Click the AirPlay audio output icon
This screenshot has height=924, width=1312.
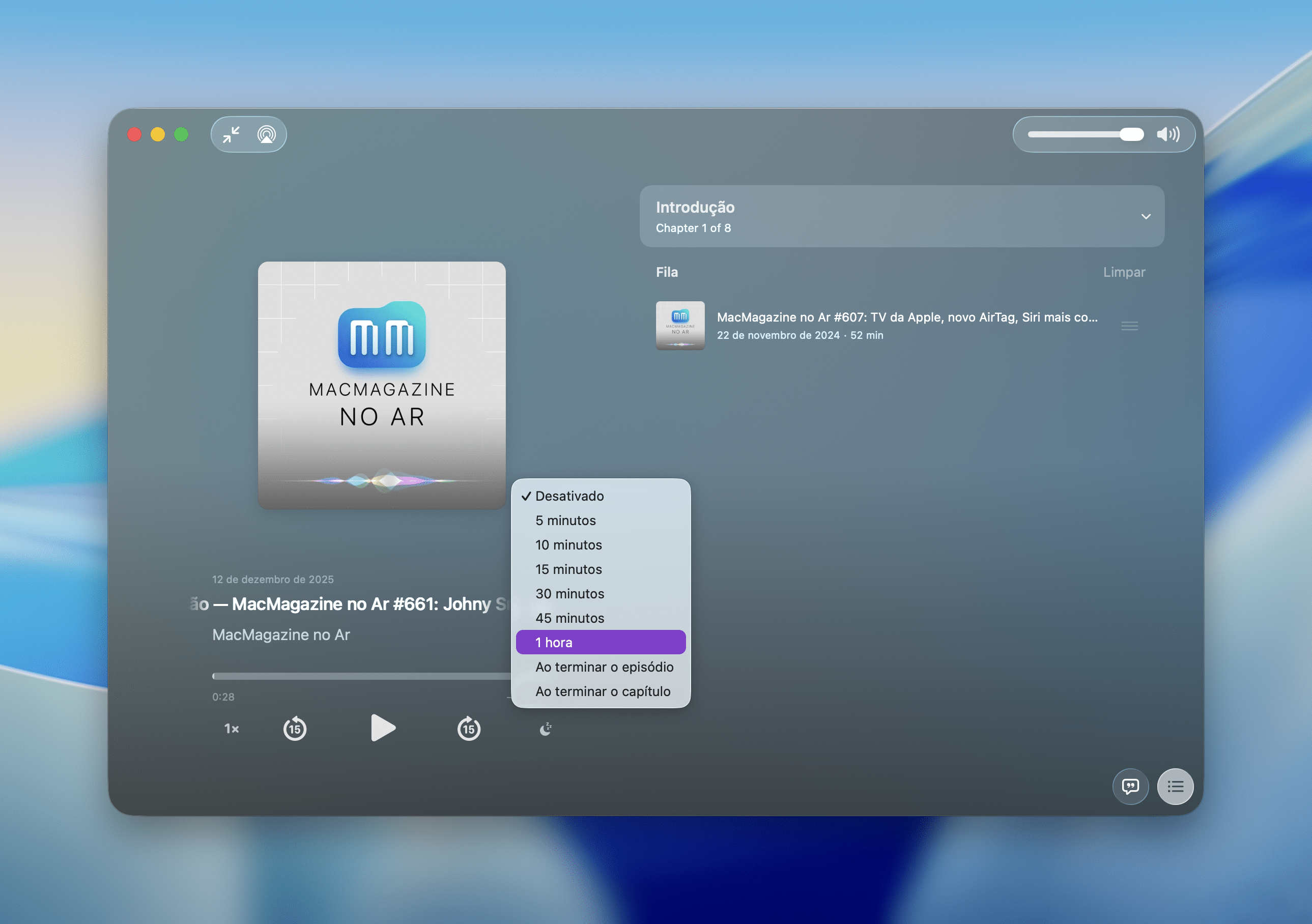[266, 134]
